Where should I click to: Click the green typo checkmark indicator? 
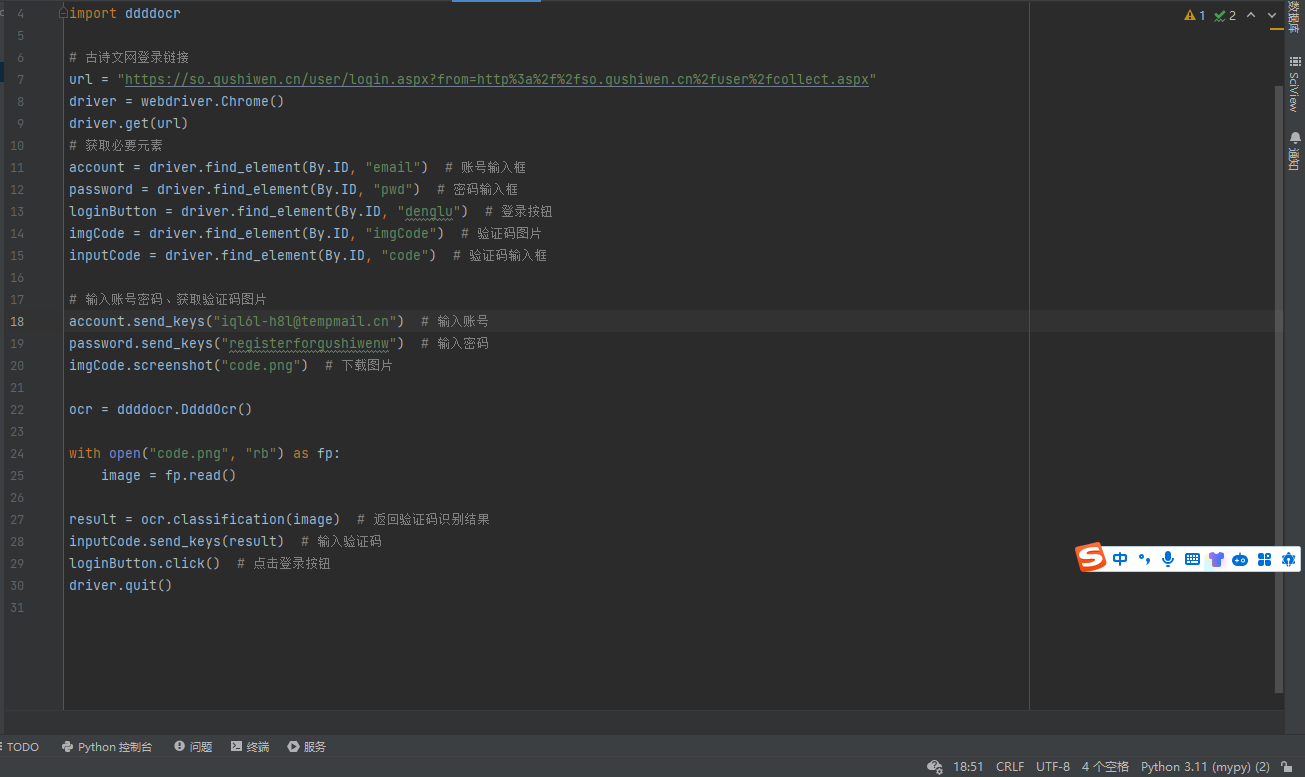click(x=1225, y=15)
